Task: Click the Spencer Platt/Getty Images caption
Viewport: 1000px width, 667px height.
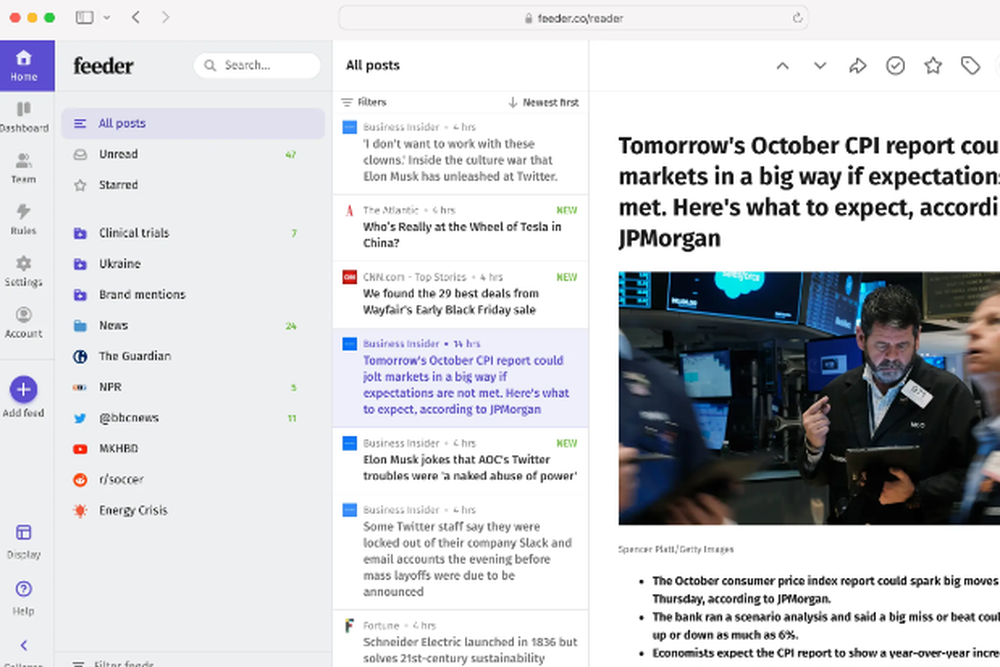Action: [676, 549]
